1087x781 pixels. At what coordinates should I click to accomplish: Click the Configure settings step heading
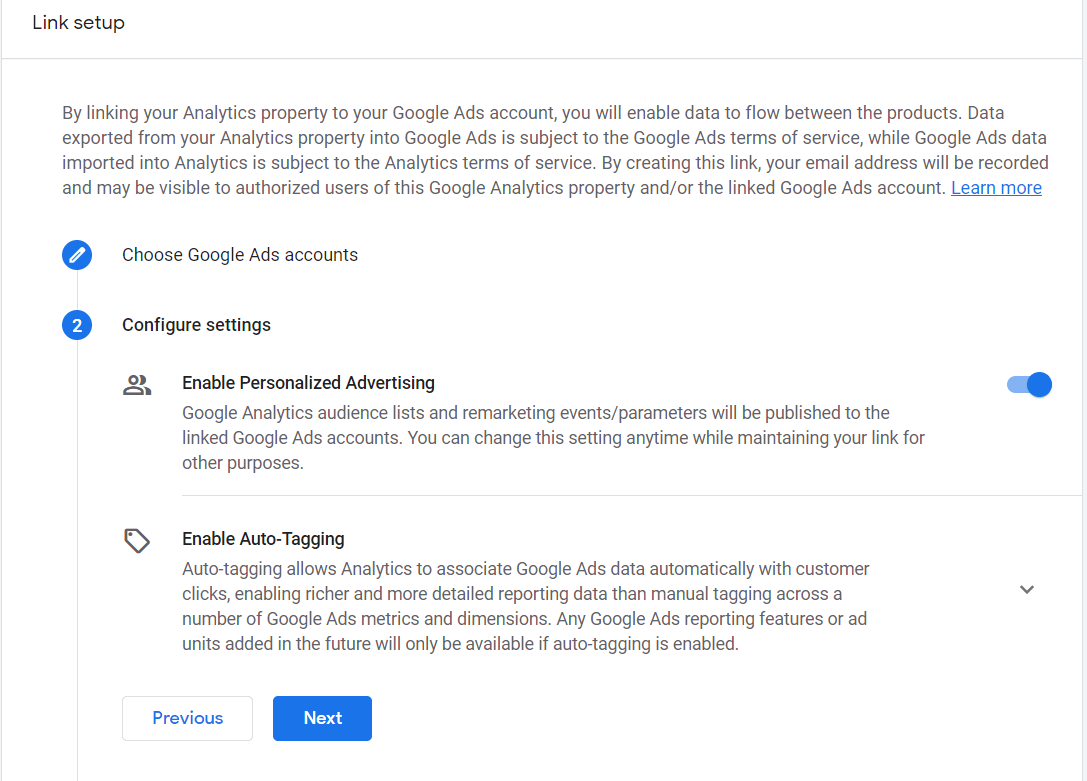tap(196, 325)
